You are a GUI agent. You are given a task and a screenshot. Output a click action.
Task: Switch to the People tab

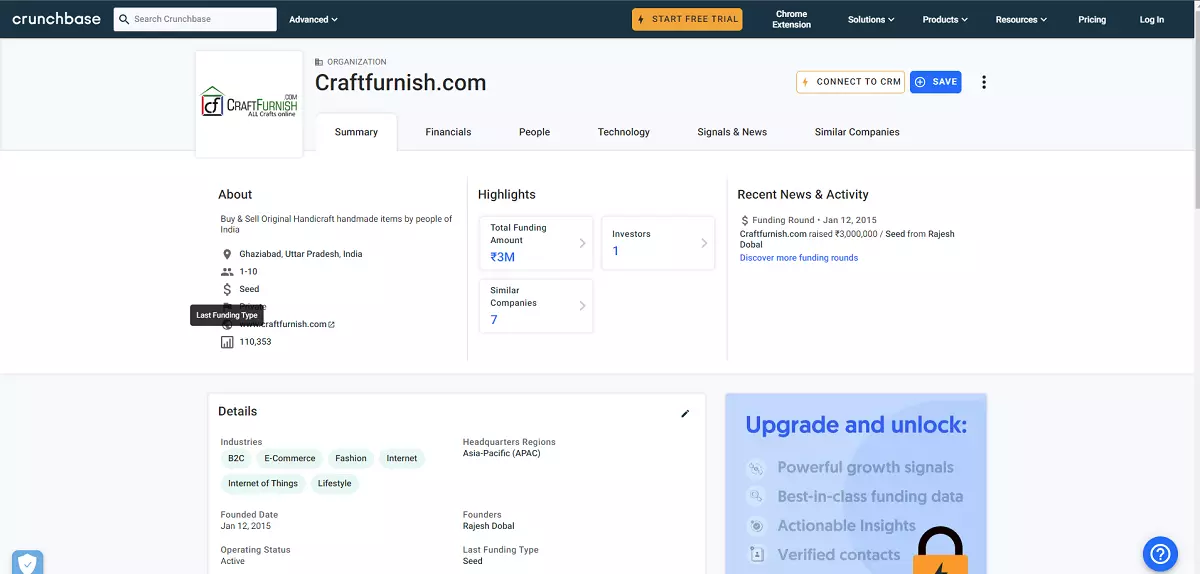(534, 132)
